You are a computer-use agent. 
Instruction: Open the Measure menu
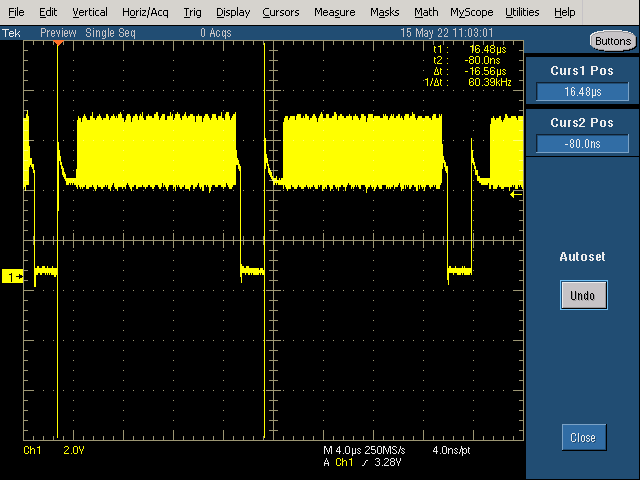tap(334, 12)
